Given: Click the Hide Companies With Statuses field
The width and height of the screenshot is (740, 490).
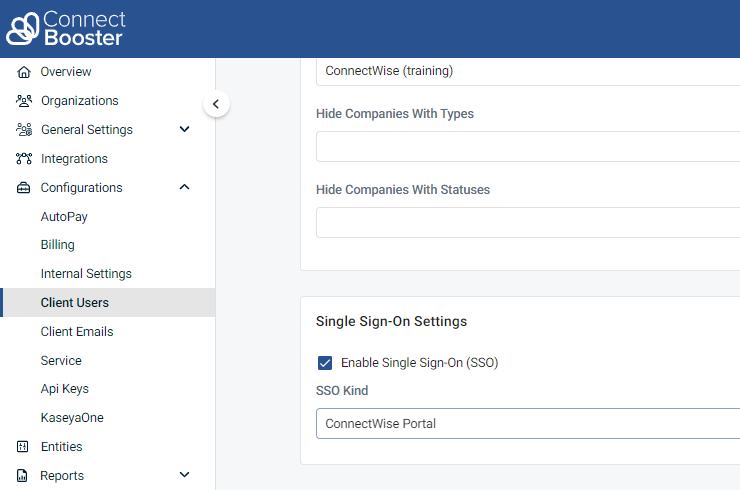Looking at the screenshot, I should pyautogui.click(x=527, y=223).
